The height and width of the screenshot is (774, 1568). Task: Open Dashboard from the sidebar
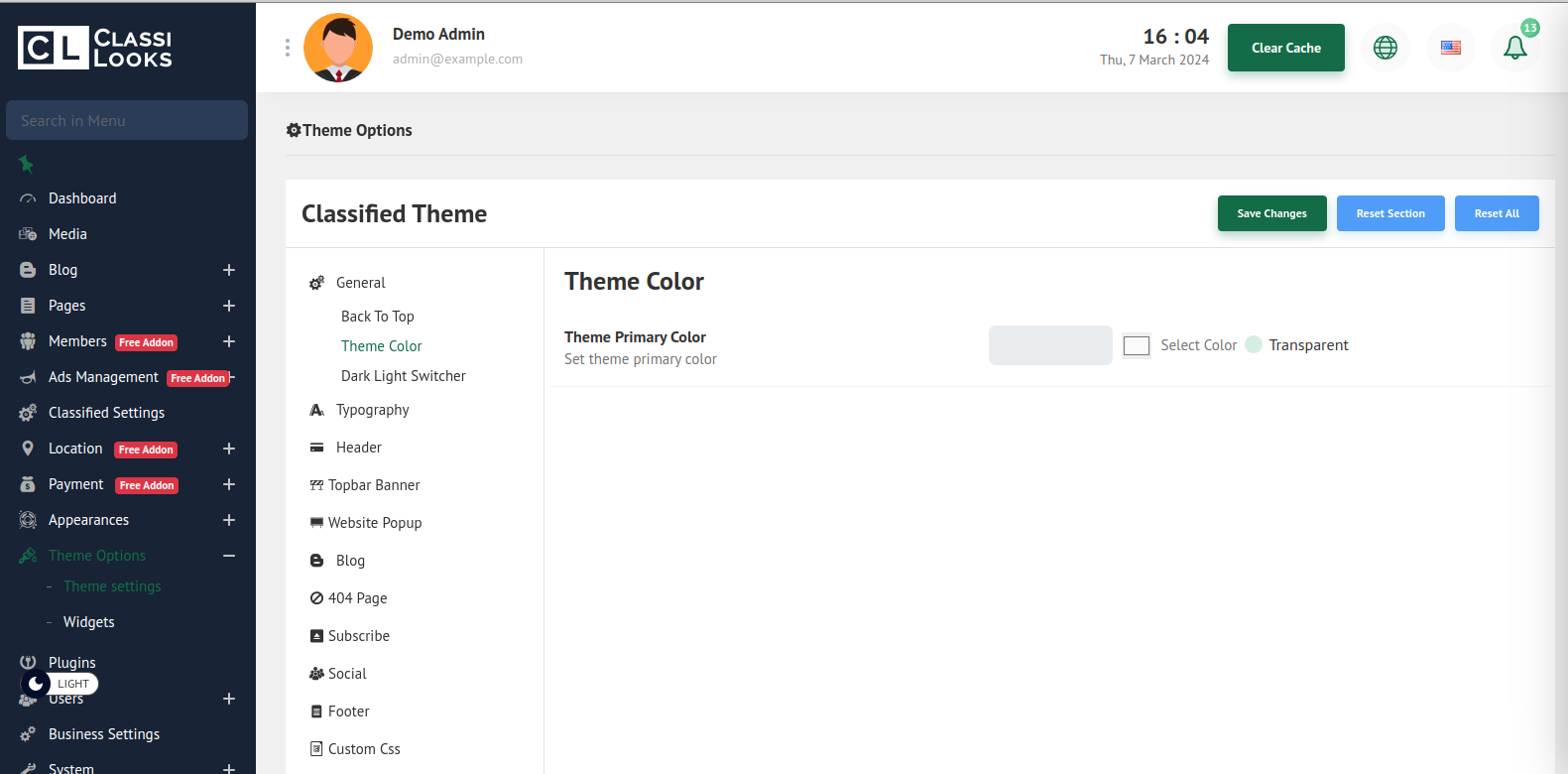(x=82, y=198)
